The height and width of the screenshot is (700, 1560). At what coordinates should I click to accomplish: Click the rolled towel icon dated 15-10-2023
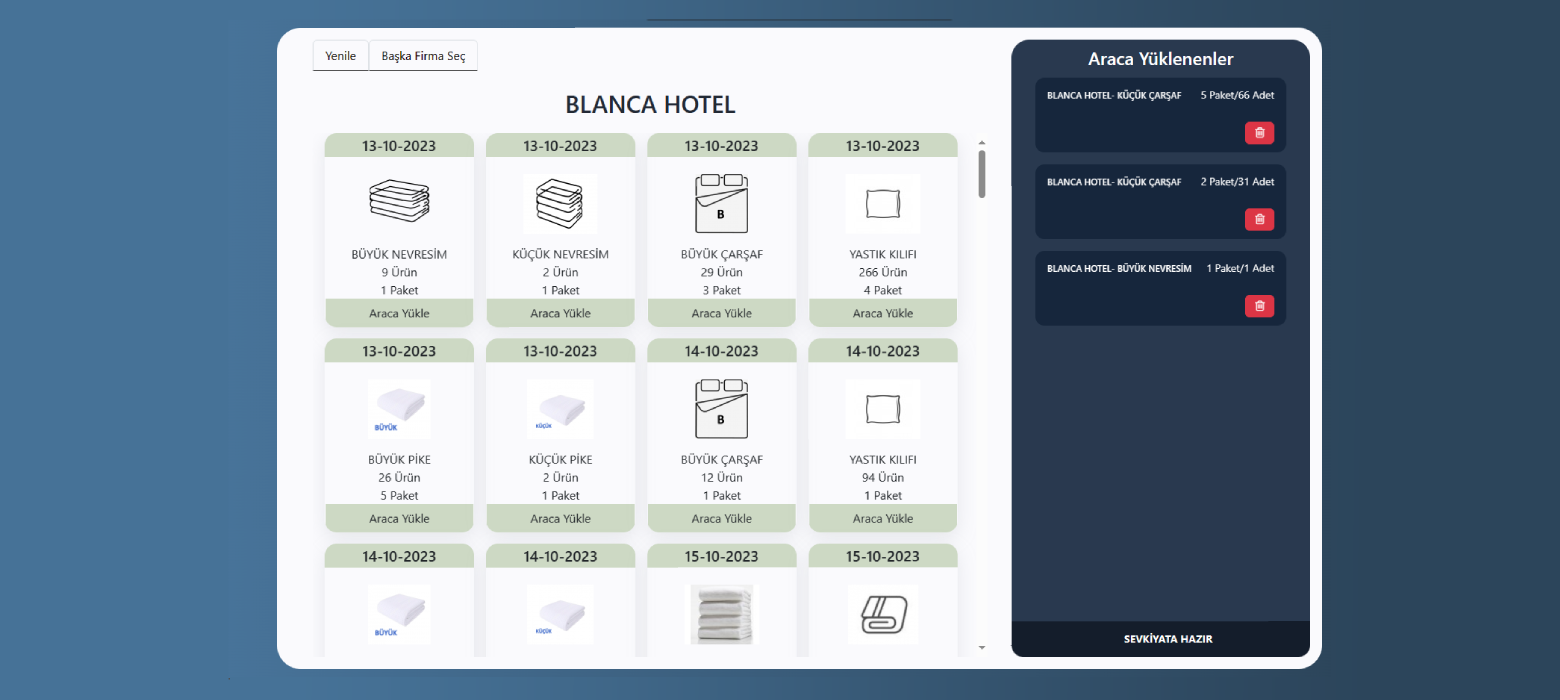click(883, 614)
